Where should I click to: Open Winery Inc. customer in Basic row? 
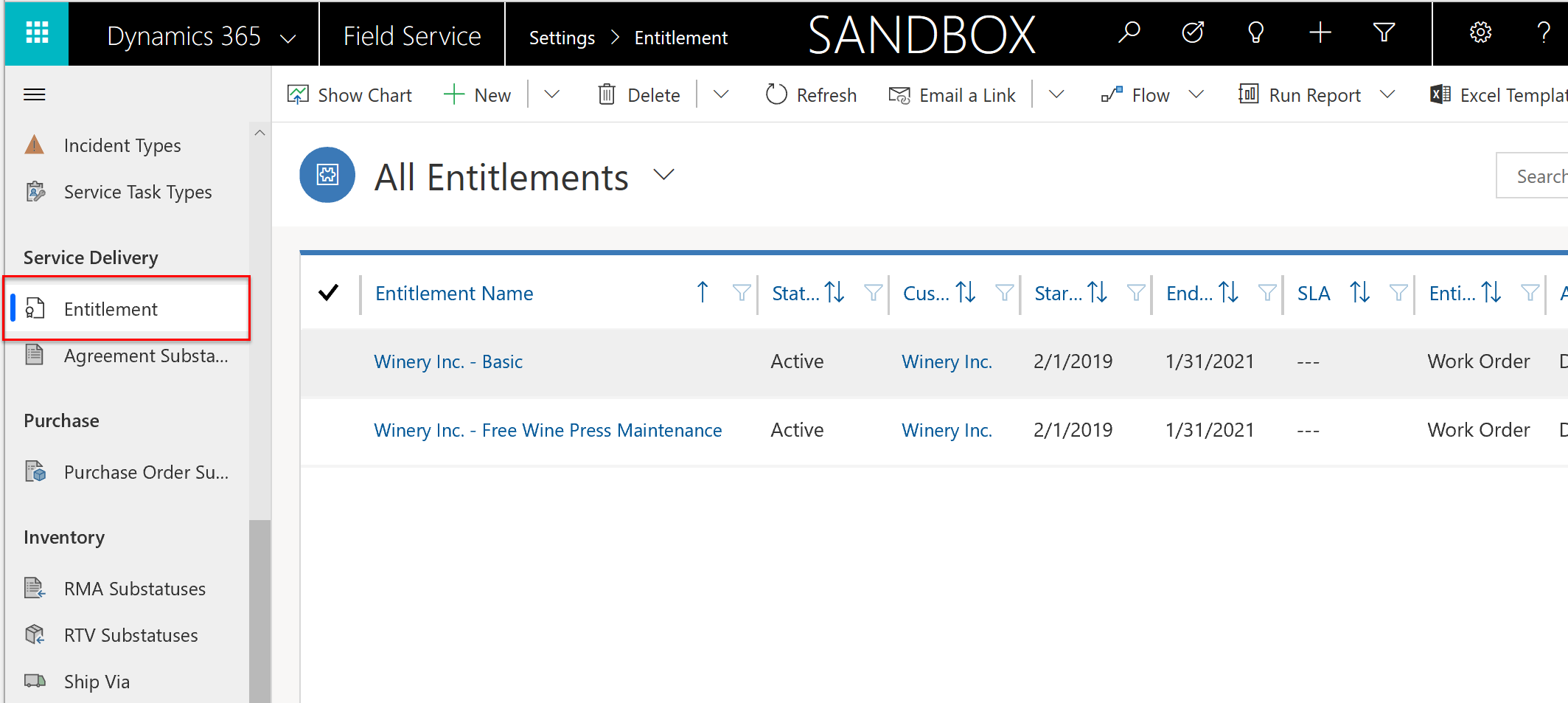947,361
